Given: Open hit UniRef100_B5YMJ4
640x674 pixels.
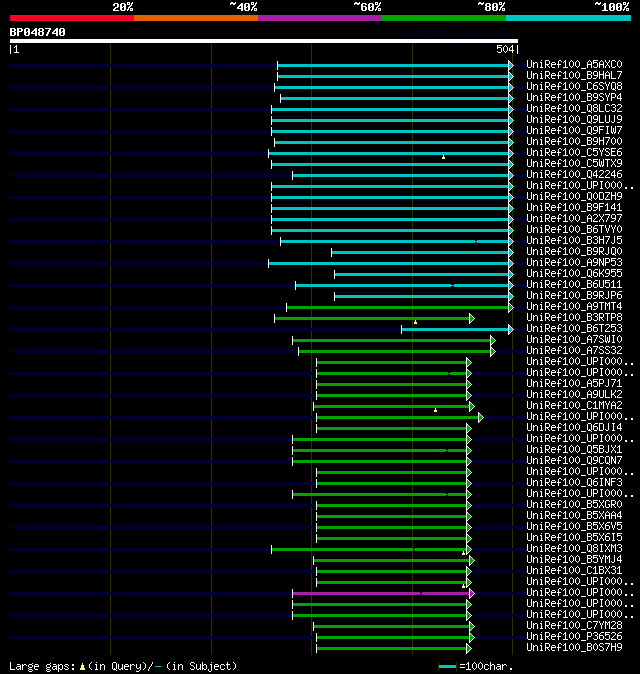Looking at the screenshot, I should [574, 560].
